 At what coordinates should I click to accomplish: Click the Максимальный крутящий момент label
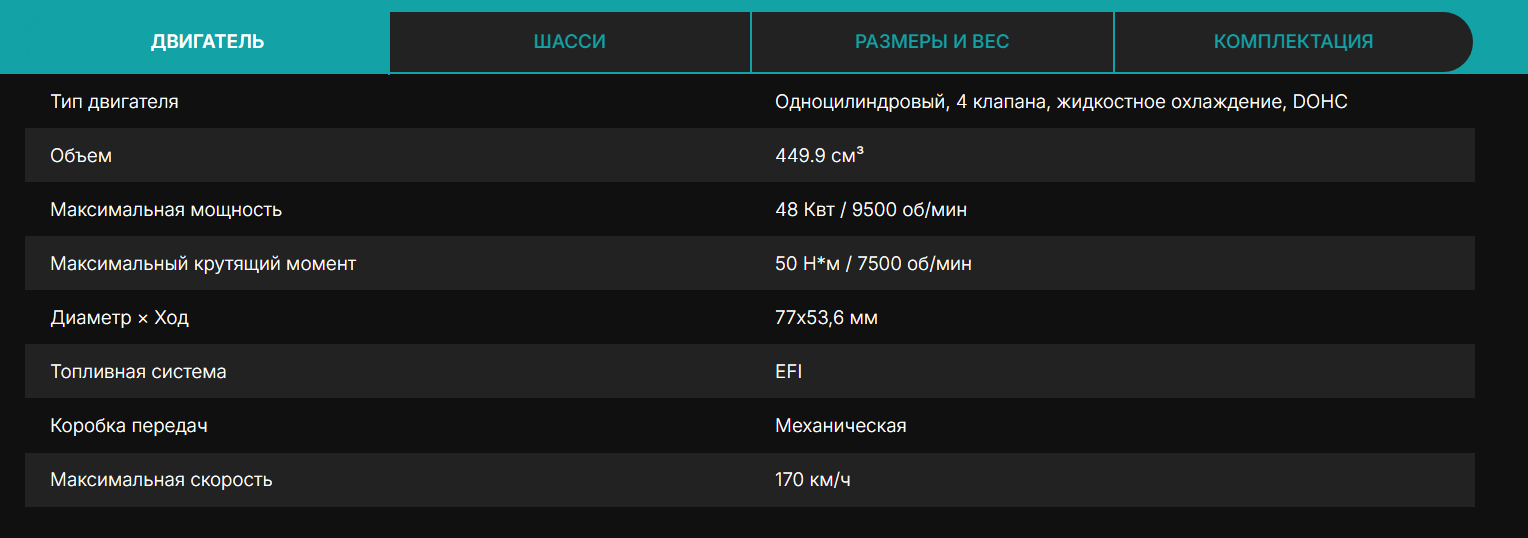[203, 264]
